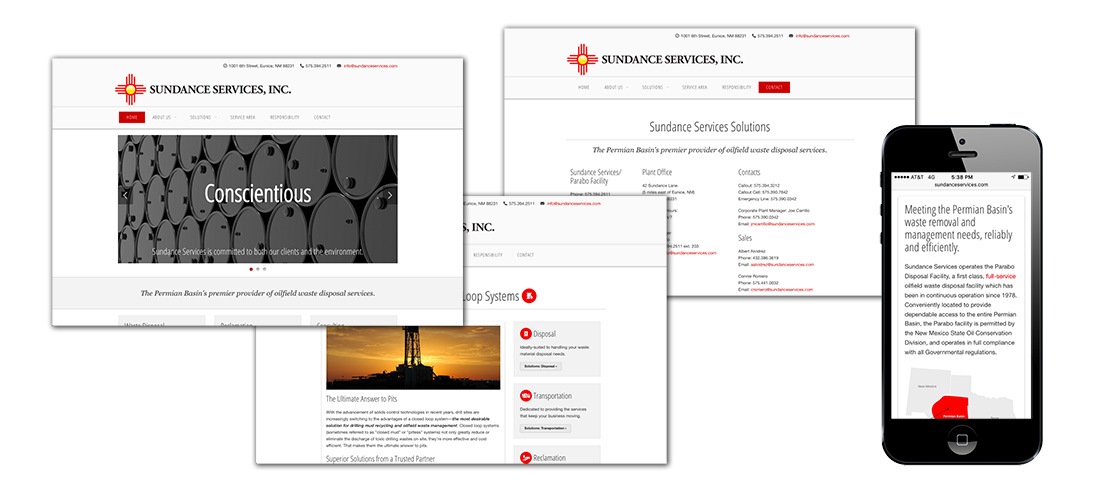
Task: Click the envelope icon in the home page header
Action: 340,66
